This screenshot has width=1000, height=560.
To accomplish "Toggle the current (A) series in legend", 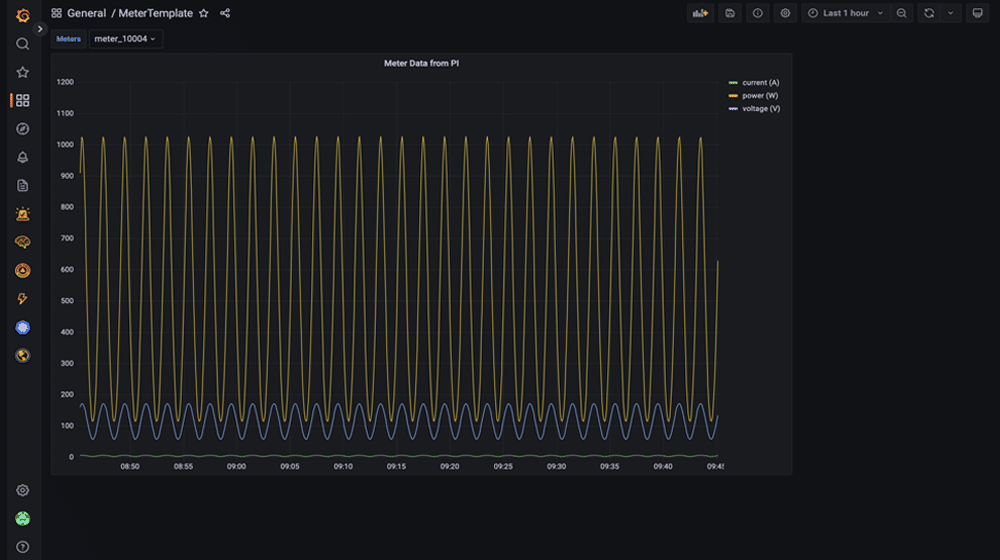I will click(759, 82).
